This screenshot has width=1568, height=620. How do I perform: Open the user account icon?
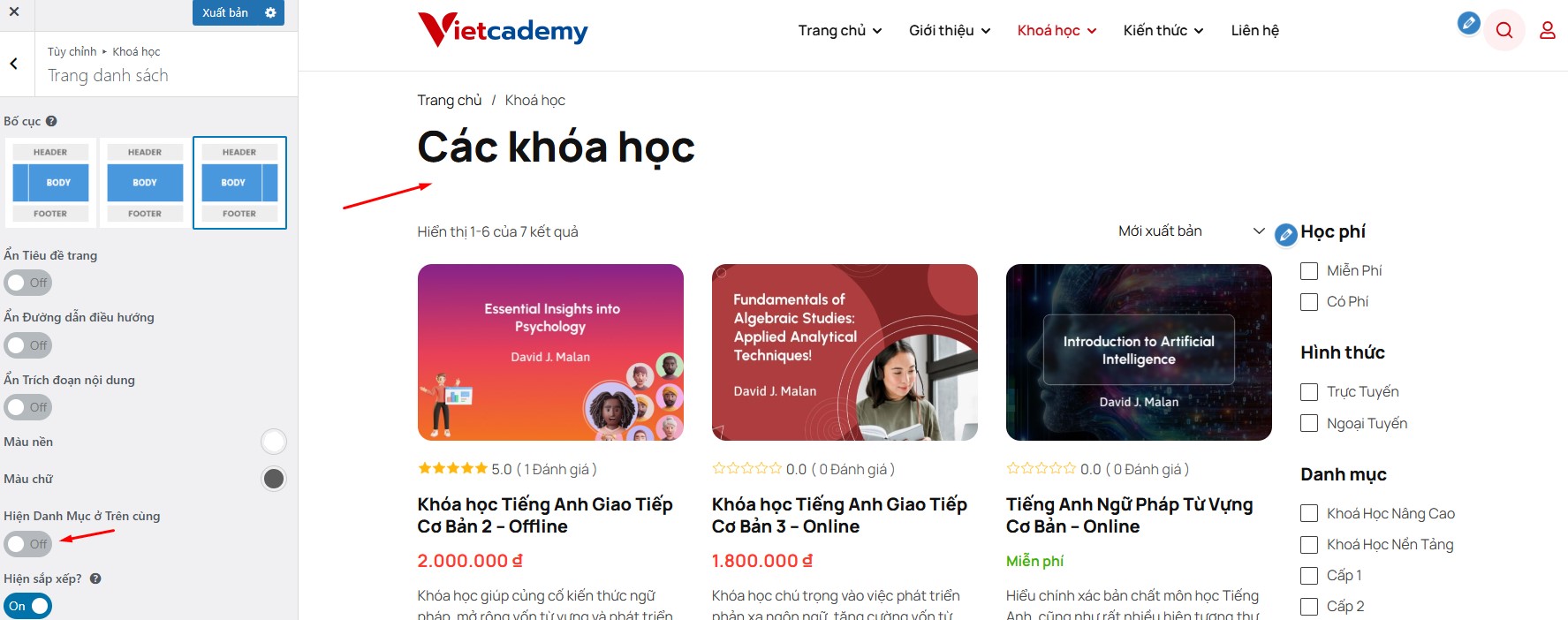pos(1547,31)
